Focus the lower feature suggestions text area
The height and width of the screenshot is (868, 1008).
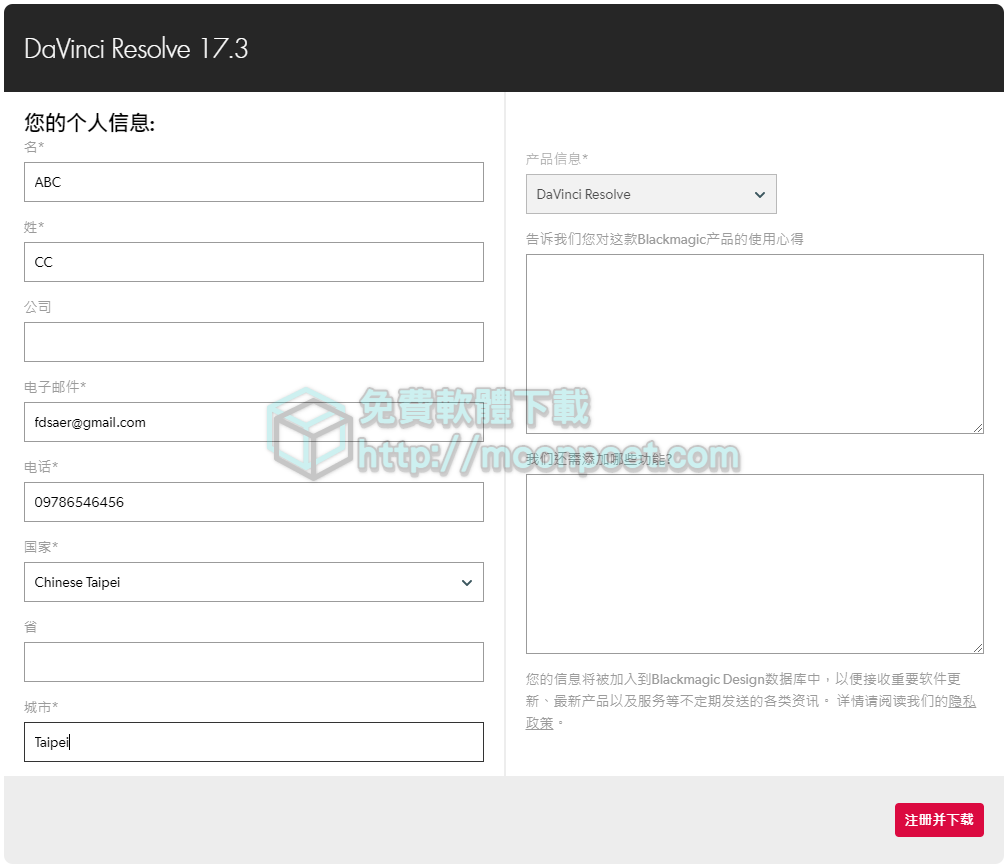(x=754, y=563)
